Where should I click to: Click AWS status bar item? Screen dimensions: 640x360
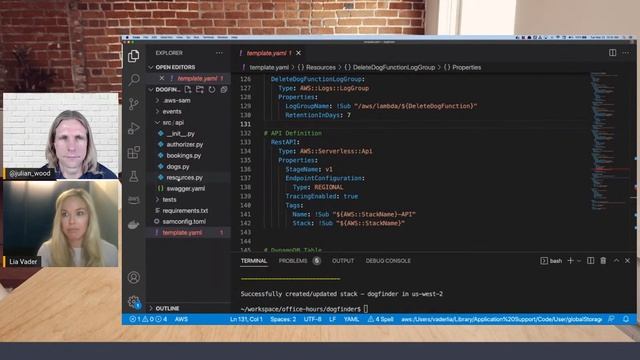point(181,319)
